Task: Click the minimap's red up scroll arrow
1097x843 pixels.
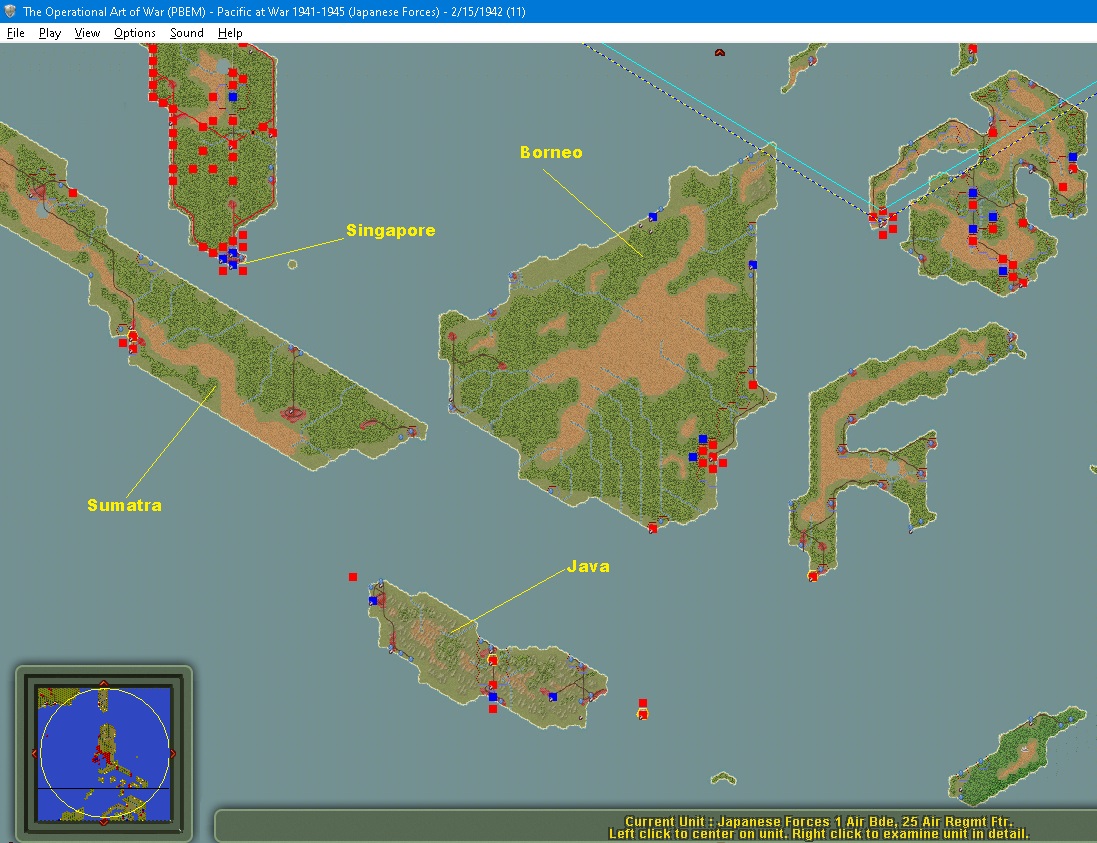Action: point(104,683)
